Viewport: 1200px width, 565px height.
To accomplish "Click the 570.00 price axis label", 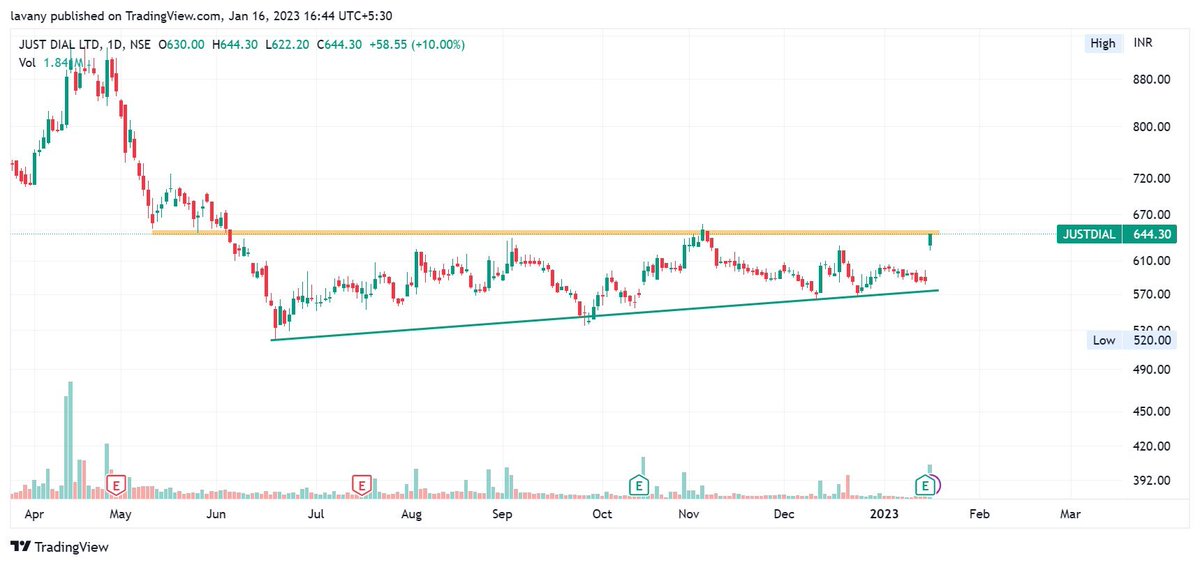I will coord(1151,294).
